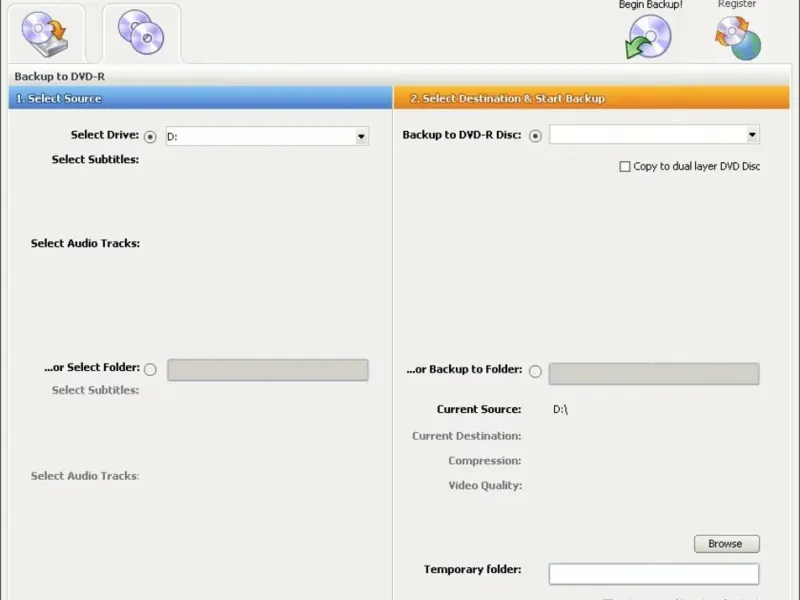The width and height of the screenshot is (800, 600).
Task: Click the backup destination folder field
Action: click(654, 373)
